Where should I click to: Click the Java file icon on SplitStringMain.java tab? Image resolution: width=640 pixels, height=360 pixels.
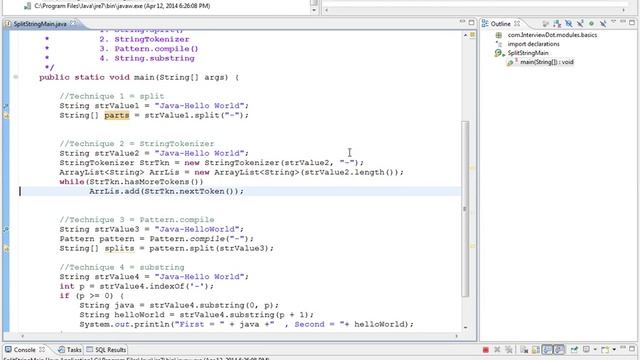click(x=8, y=24)
